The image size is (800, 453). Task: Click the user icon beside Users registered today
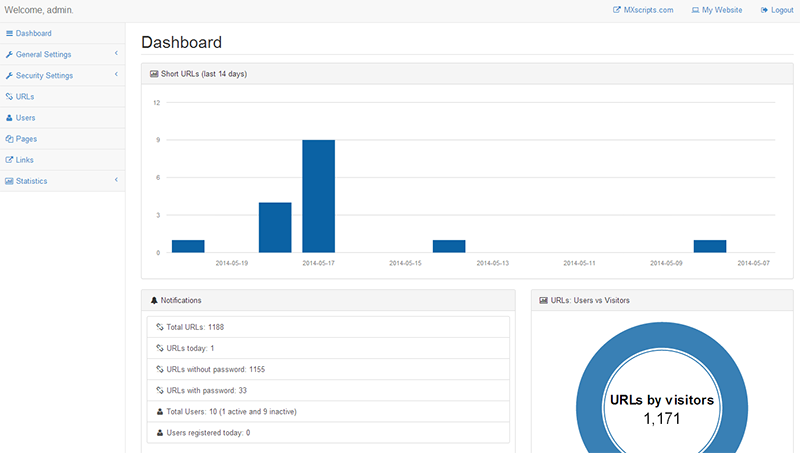pyautogui.click(x=160, y=433)
